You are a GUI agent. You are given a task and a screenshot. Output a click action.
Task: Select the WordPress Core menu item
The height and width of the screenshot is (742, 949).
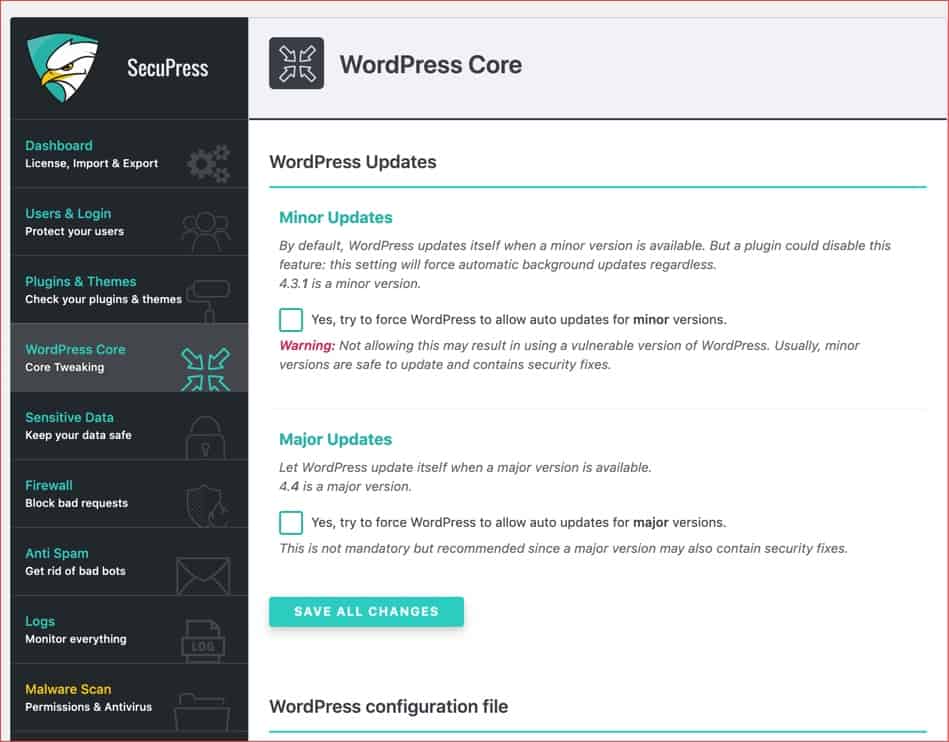tap(129, 358)
